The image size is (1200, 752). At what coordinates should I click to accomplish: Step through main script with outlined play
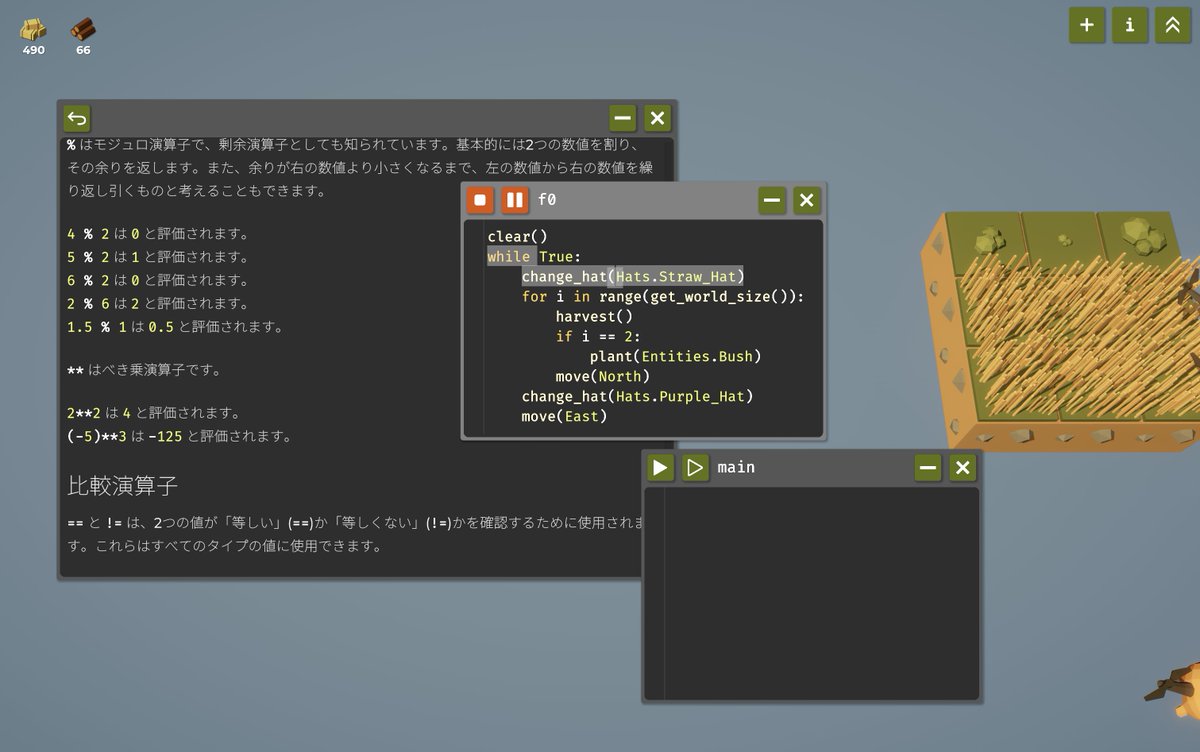pyautogui.click(x=695, y=467)
